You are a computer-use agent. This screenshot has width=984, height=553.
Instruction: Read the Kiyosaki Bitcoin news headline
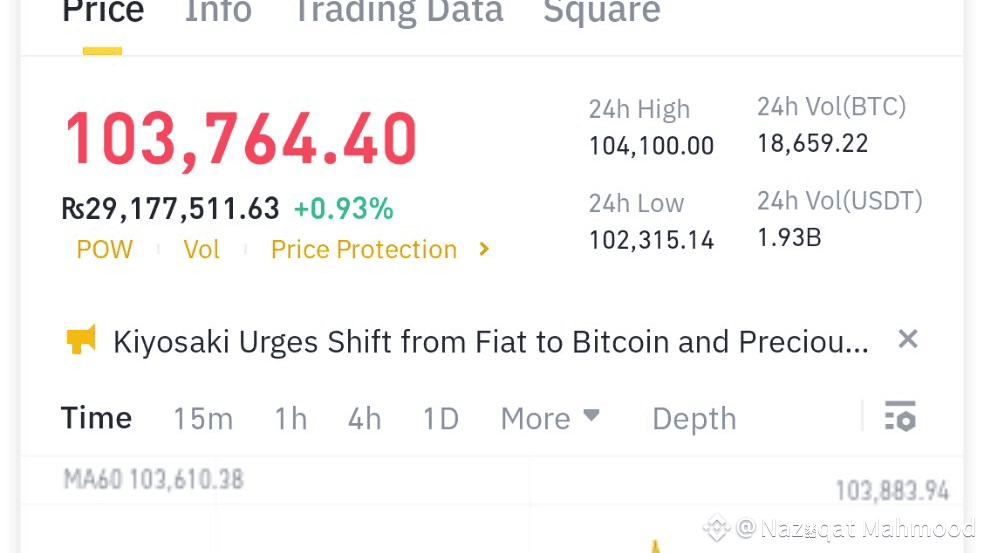point(490,342)
